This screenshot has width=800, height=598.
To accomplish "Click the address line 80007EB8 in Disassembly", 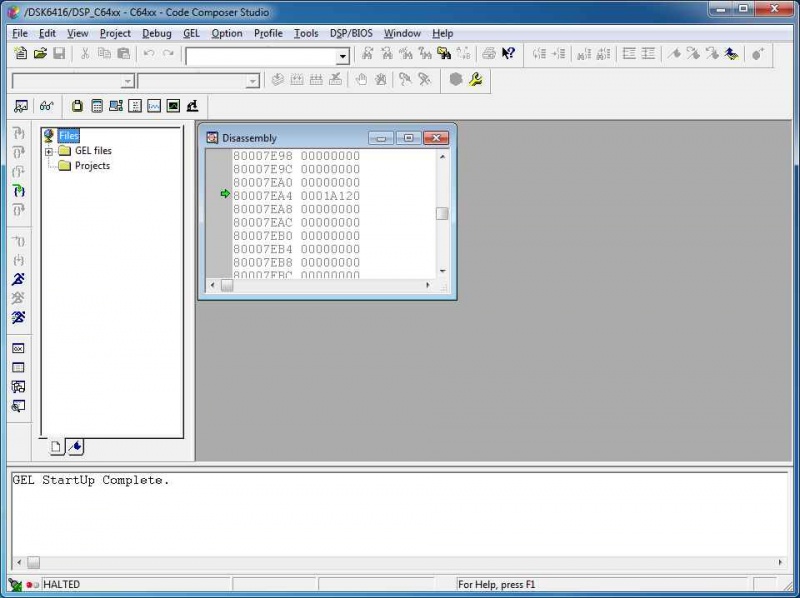I will click(296, 262).
